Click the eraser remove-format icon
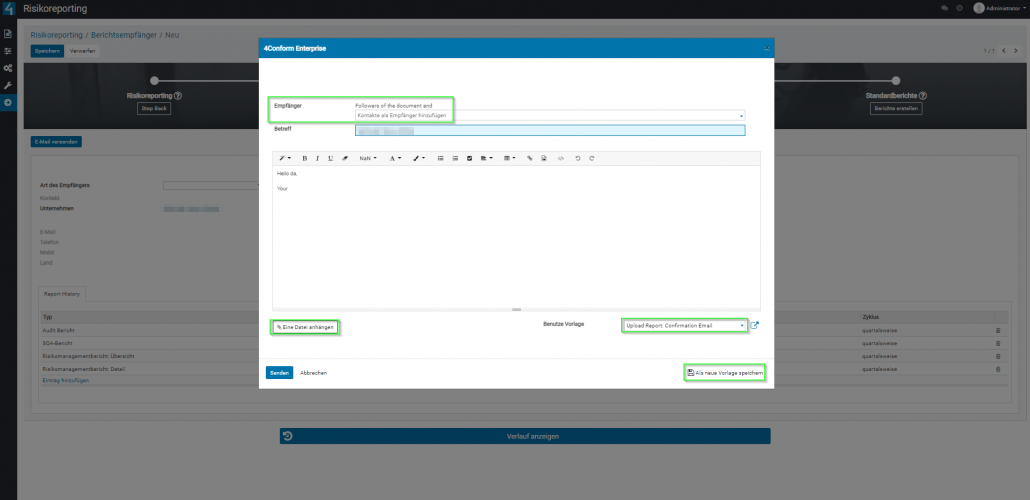1030x500 pixels. coord(345,158)
